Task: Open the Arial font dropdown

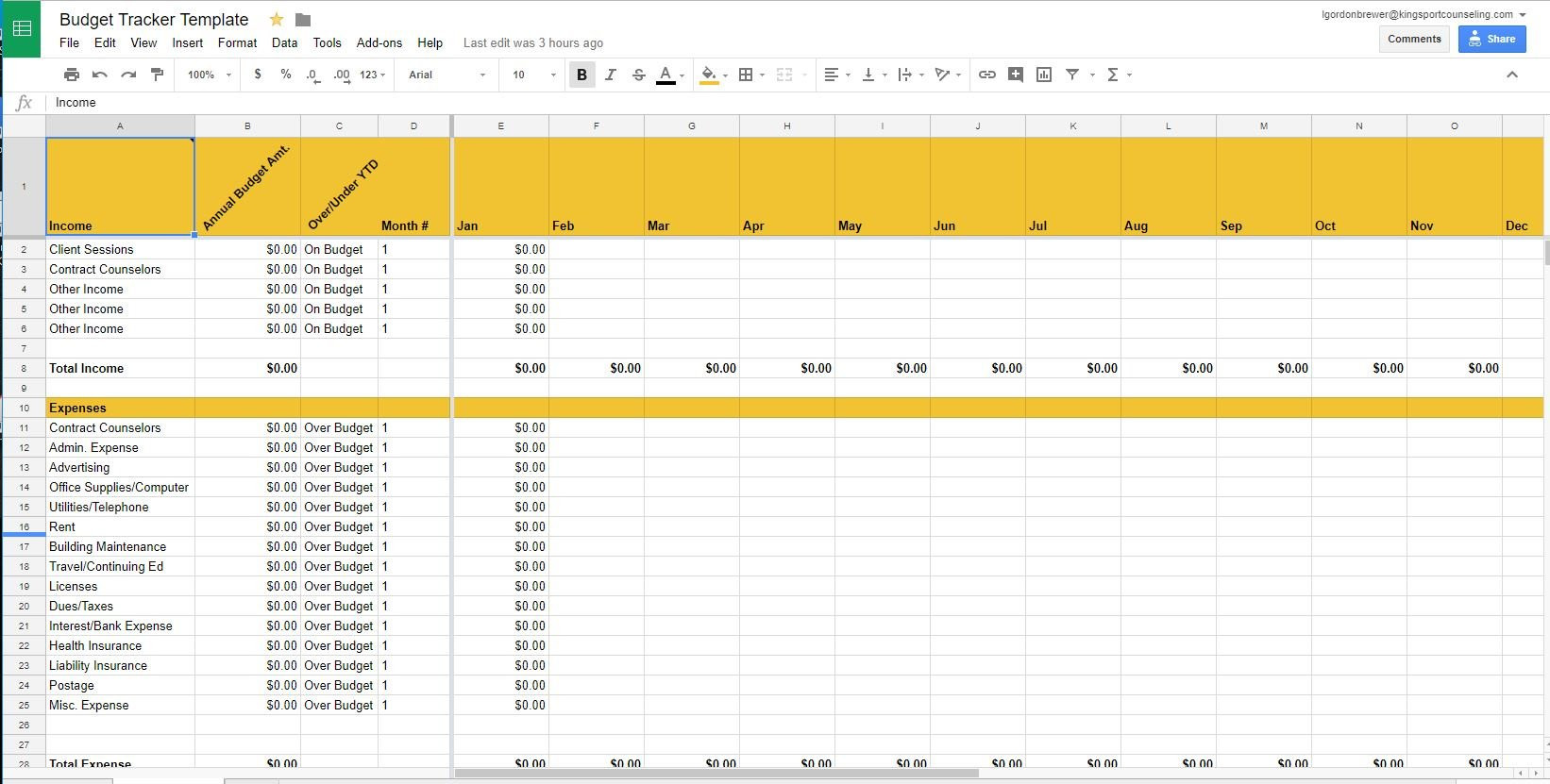Action: coord(446,75)
